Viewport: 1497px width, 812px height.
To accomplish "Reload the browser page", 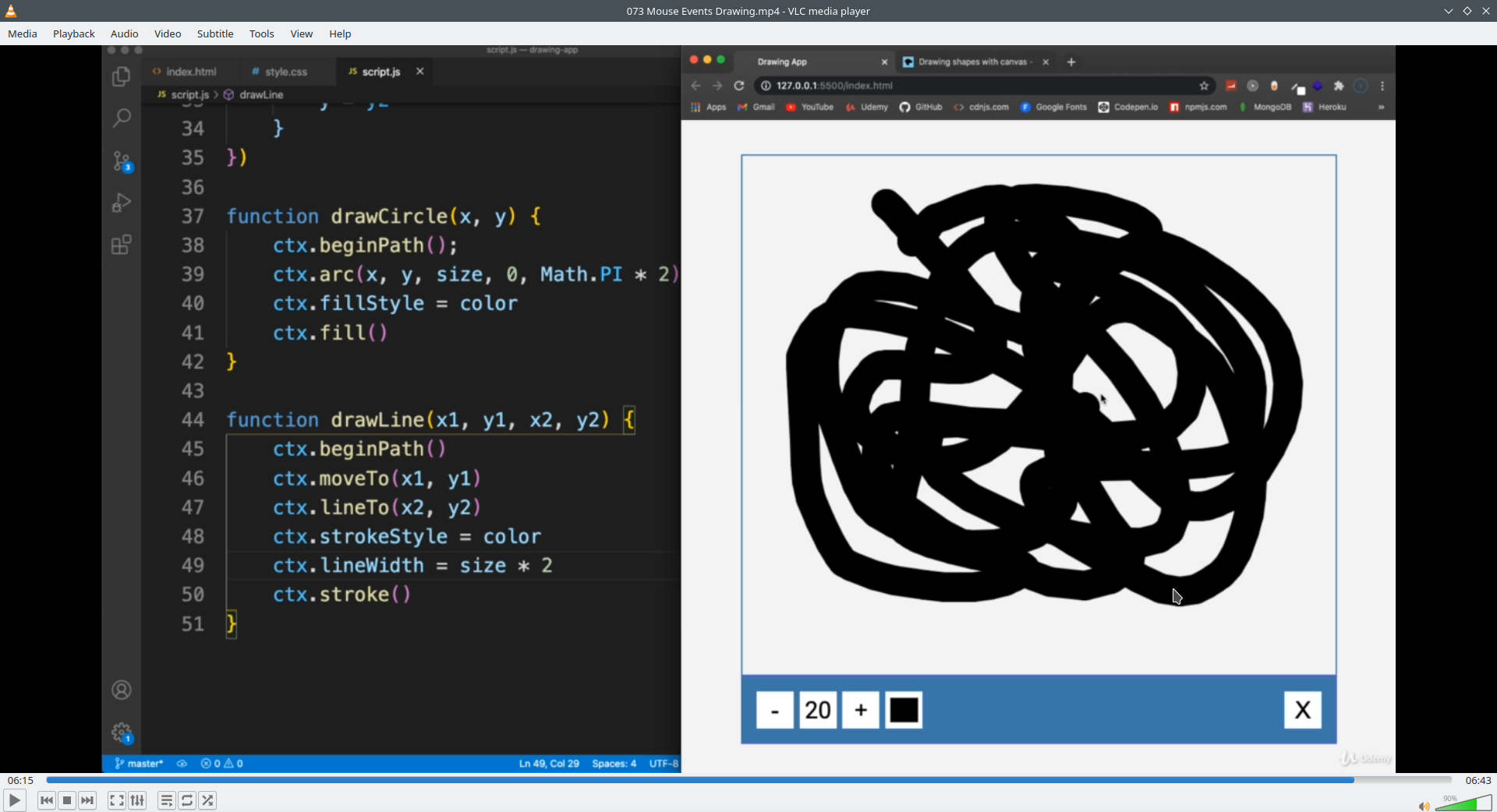I will click(739, 86).
